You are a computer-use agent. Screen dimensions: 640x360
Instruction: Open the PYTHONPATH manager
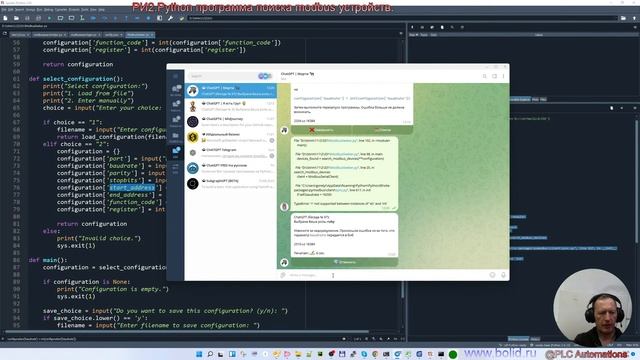tap(182, 18)
